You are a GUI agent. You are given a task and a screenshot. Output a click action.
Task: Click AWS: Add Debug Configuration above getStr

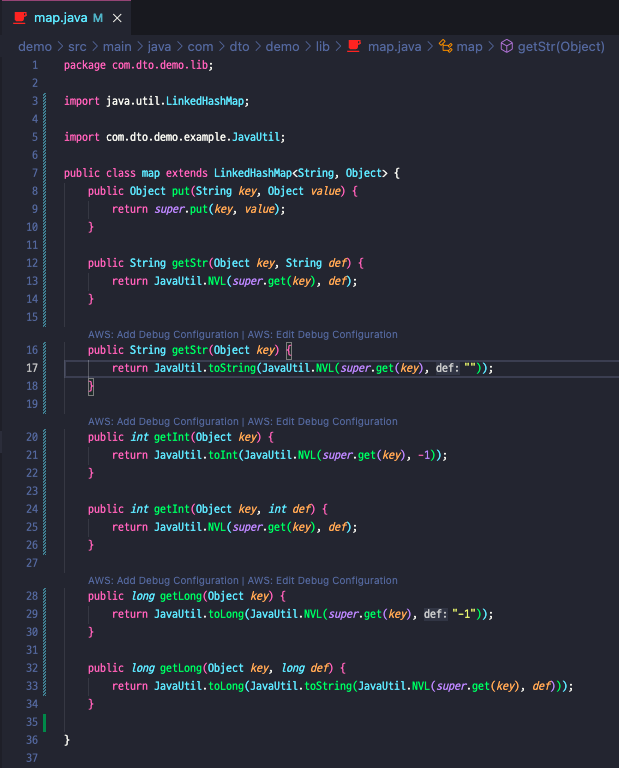coord(163,335)
